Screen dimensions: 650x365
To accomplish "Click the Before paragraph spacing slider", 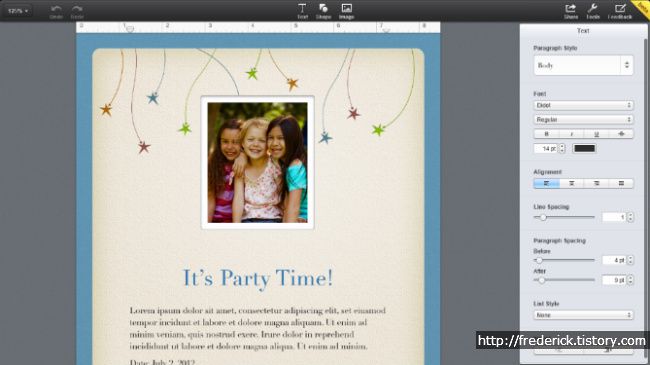I will [564, 260].
